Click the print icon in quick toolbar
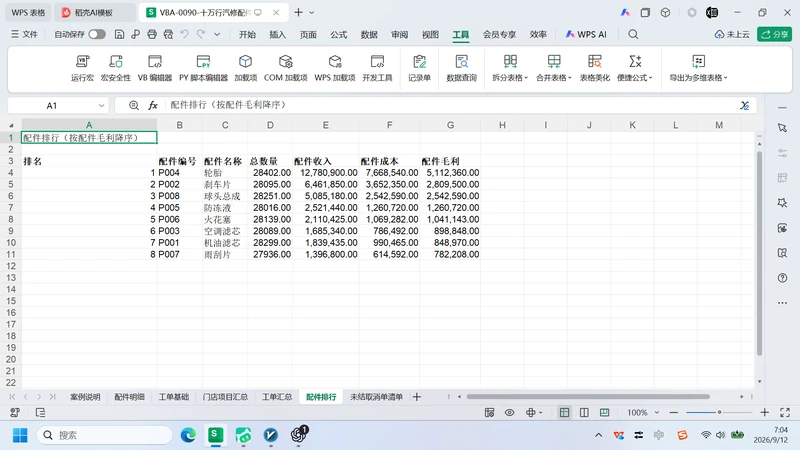 (152, 34)
